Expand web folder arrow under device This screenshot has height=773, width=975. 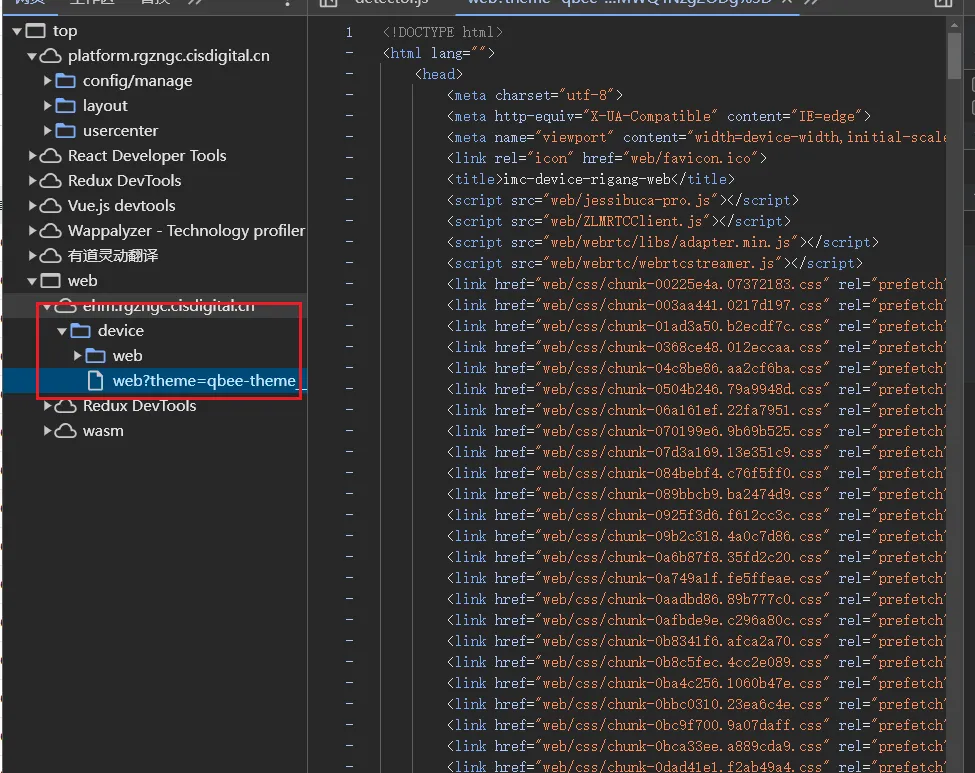[77, 356]
